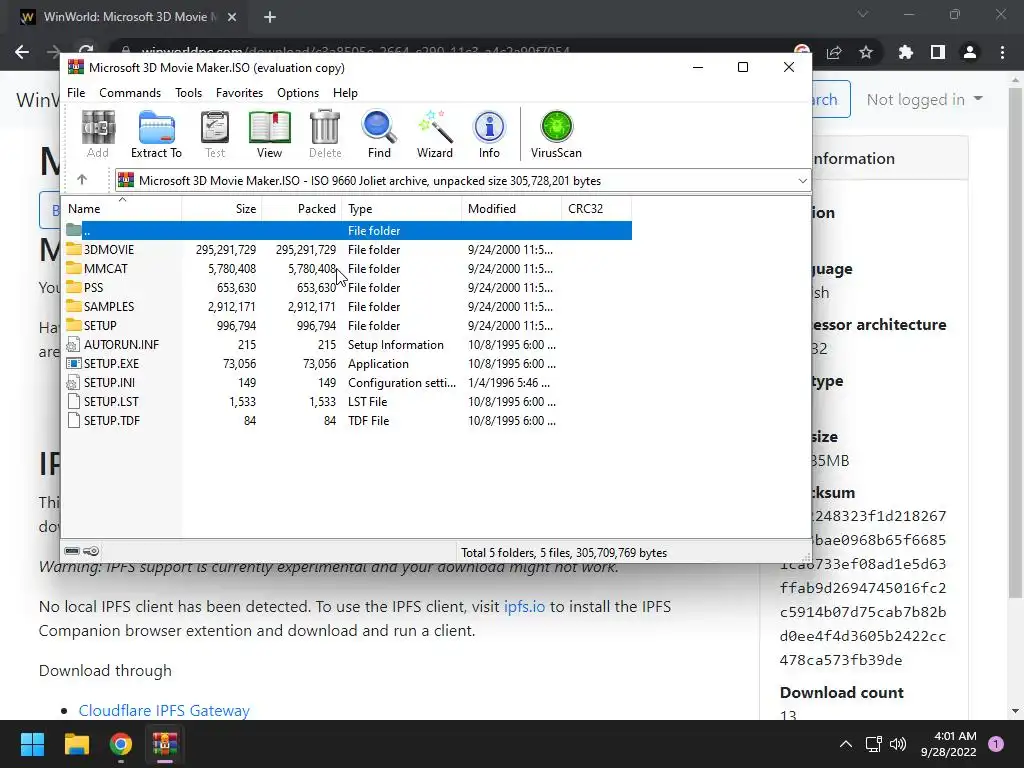1024x768 pixels.
Task: Select the SETUP.TDF file icon
Action: [74, 420]
